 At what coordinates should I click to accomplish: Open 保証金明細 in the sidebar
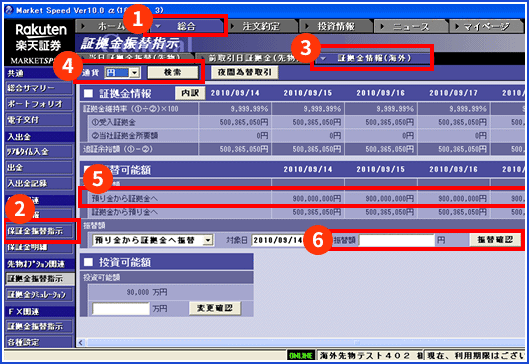[x=39, y=247]
